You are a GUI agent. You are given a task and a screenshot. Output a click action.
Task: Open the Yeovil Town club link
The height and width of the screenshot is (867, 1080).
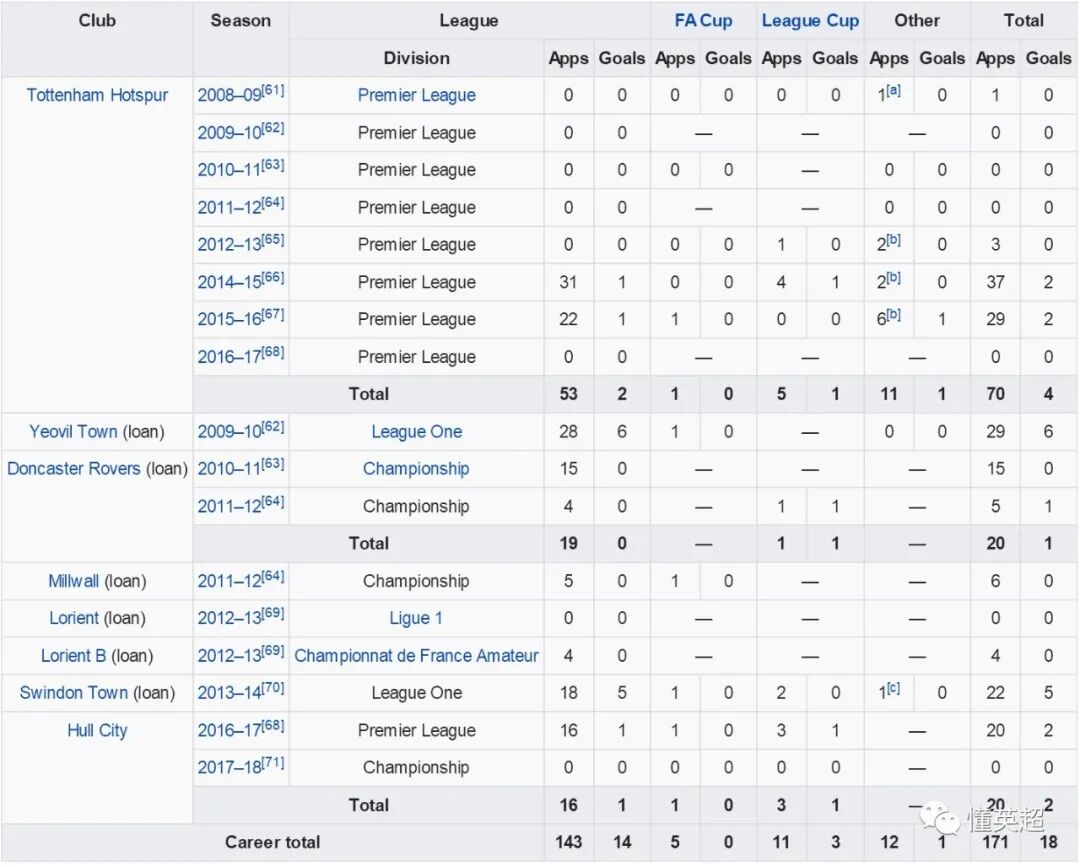(73, 432)
